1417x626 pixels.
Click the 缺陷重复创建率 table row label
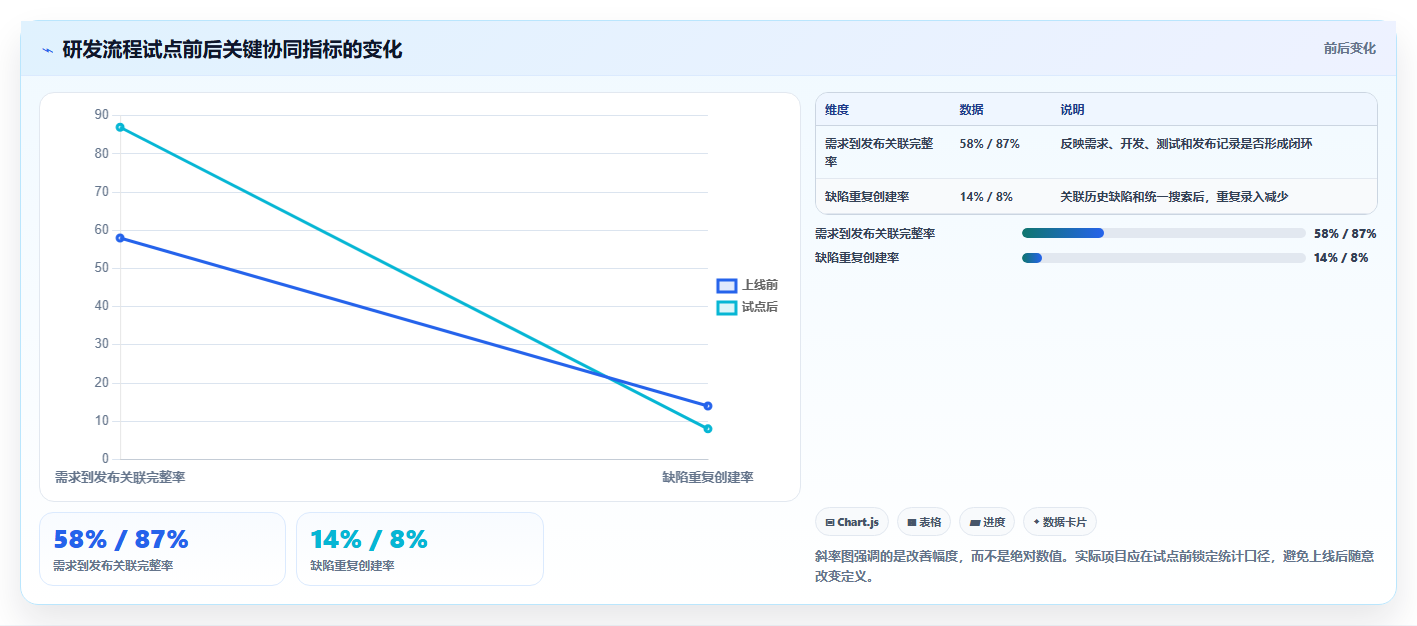[x=867, y=197]
